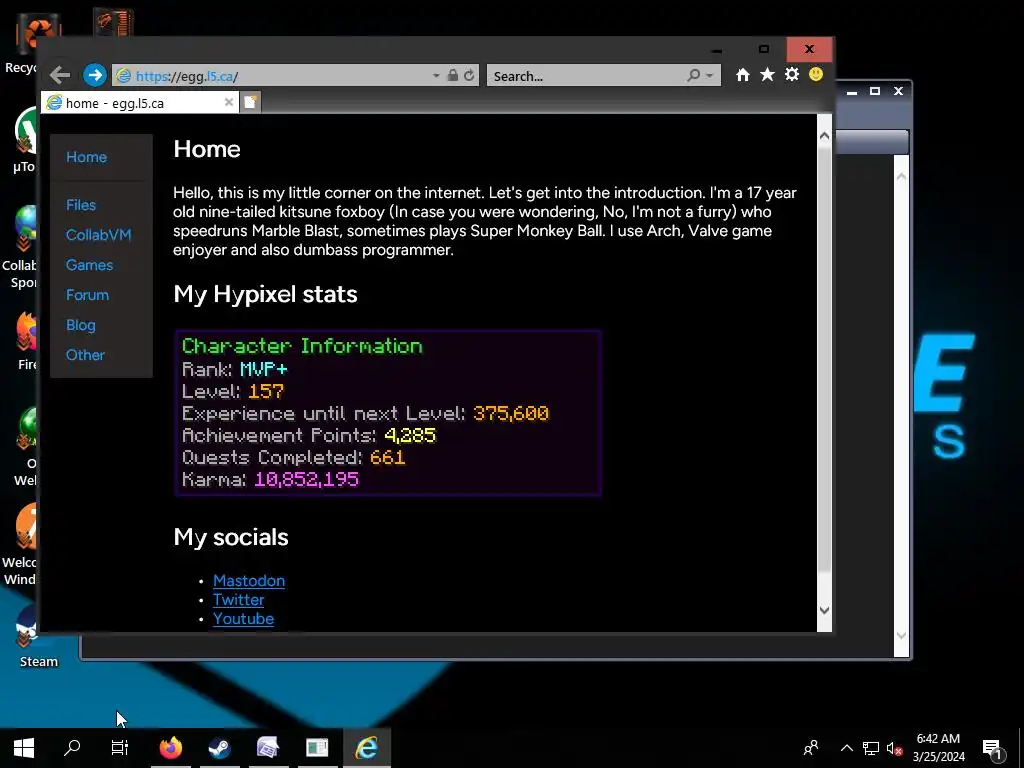Open Other sidebar link

(x=86, y=355)
